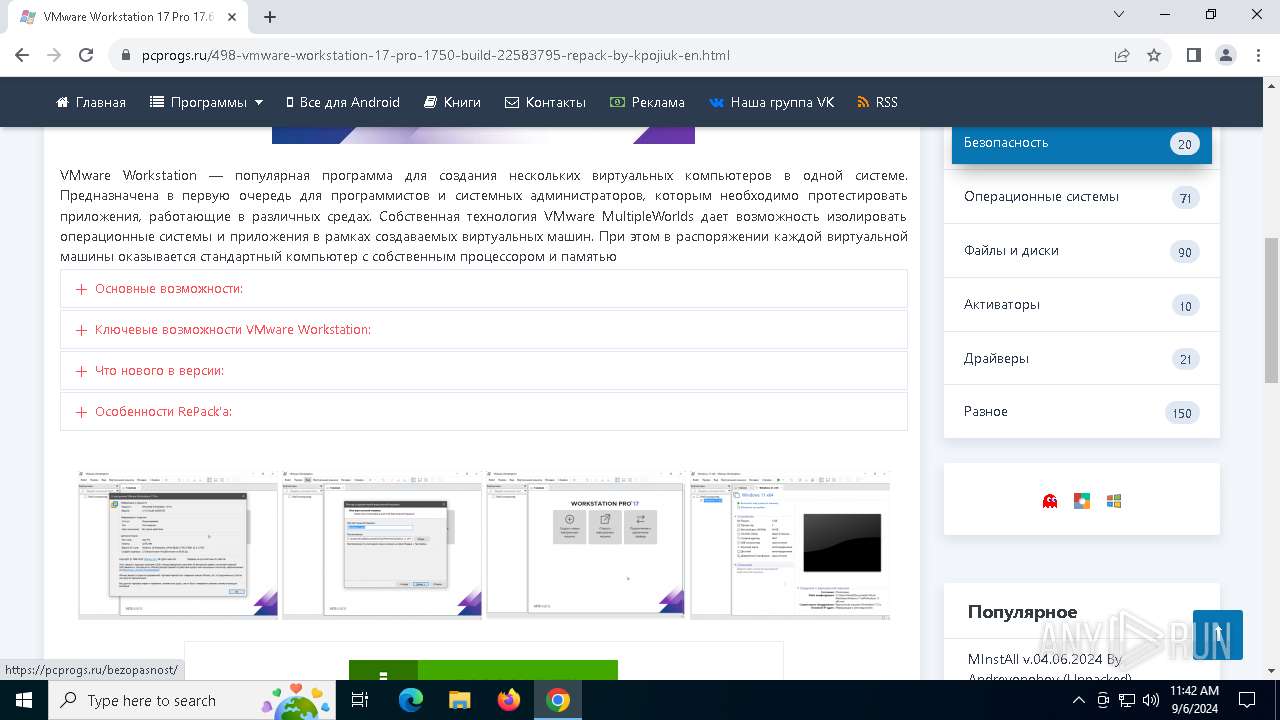This screenshot has height=720, width=1280.
Task: Open the Windows Start menu
Action: tap(24, 700)
